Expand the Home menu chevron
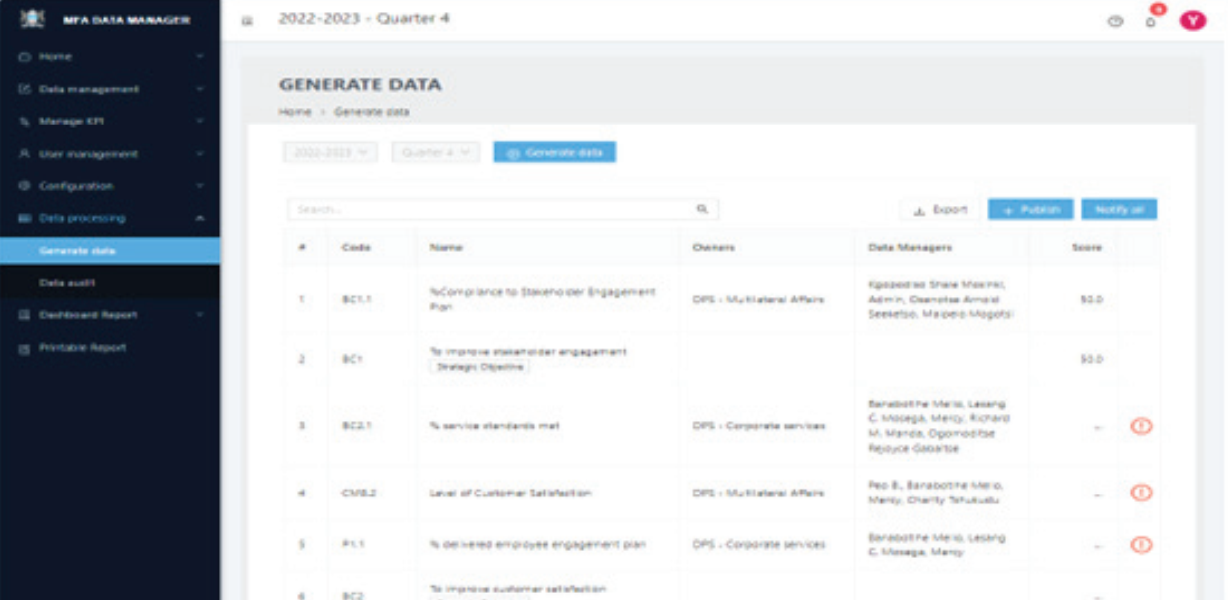 [x=200, y=57]
